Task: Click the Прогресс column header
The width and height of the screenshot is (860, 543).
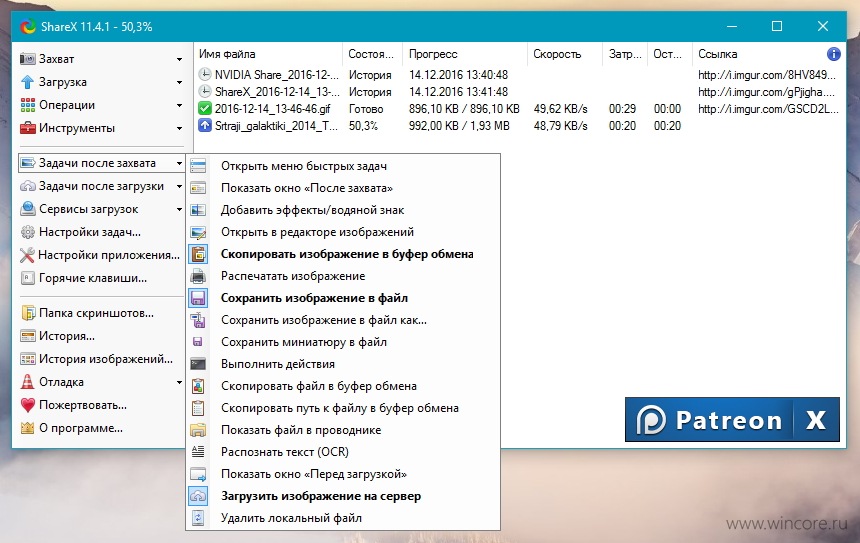Action: click(x=465, y=54)
